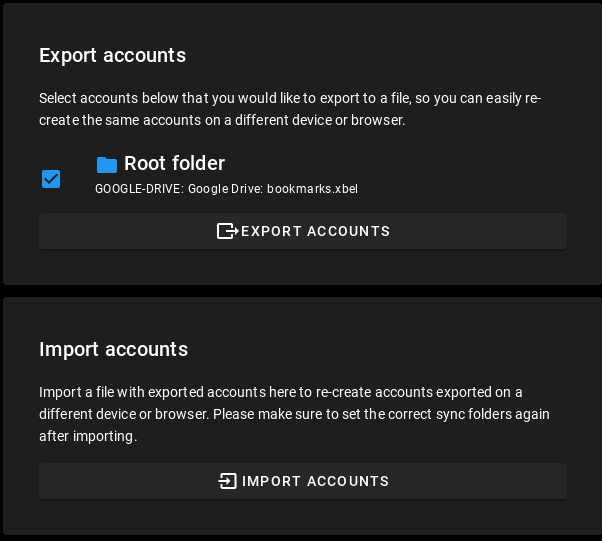Click the GOOGLE-DRIVE account type label

[138, 189]
